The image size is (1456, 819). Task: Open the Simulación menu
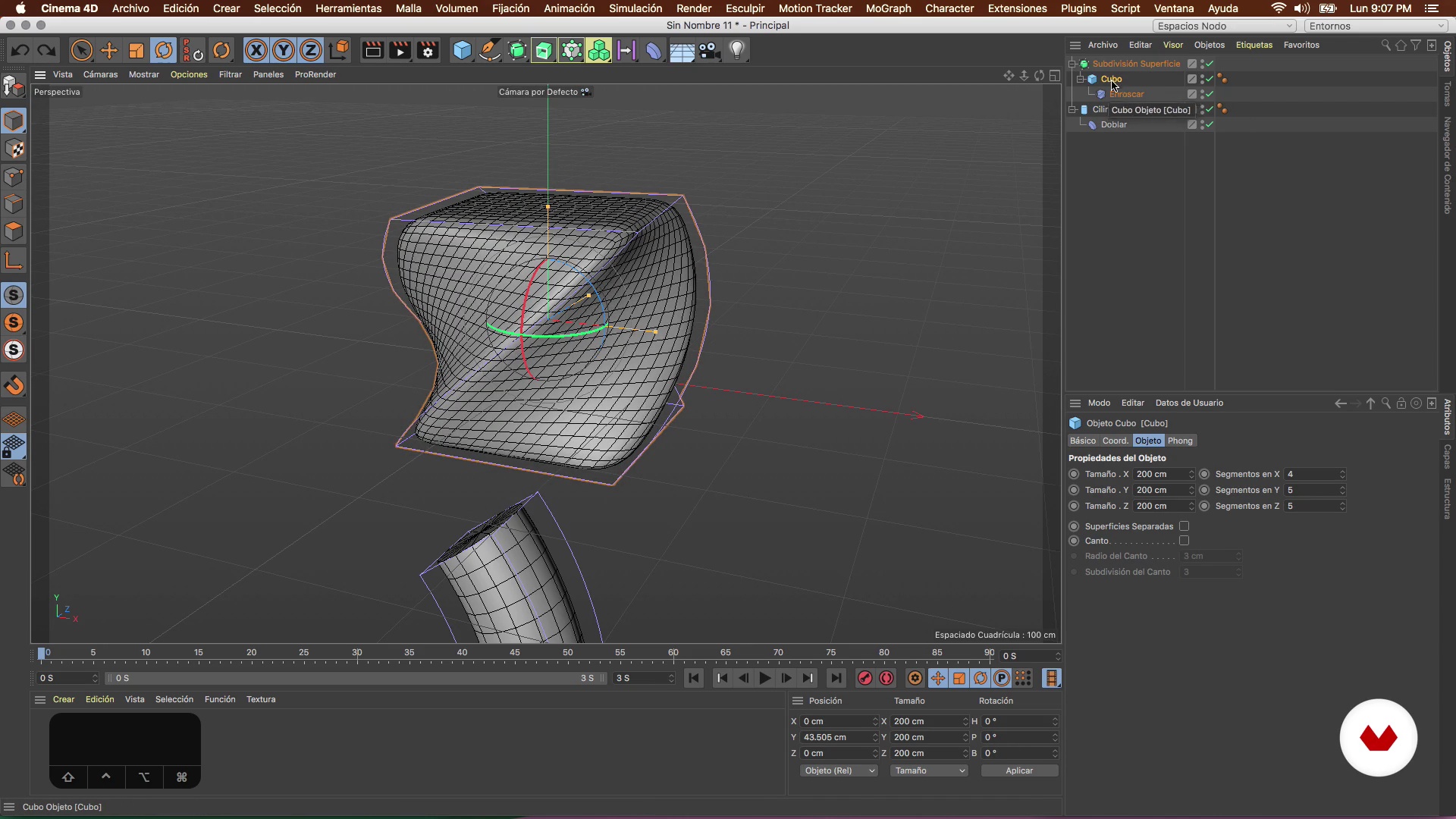point(635,8)
